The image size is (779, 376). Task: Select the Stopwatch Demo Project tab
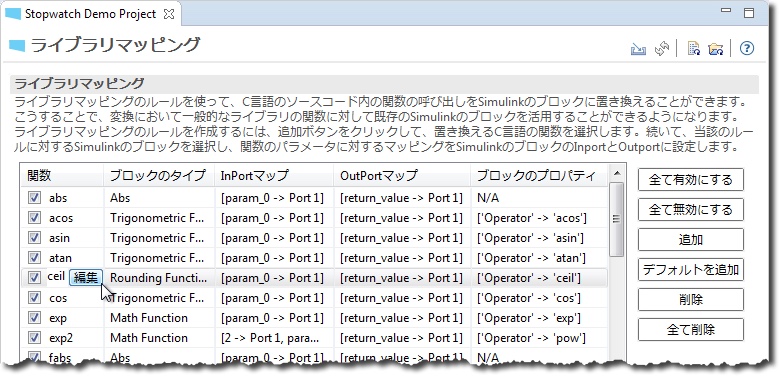(x=90, y=14)
